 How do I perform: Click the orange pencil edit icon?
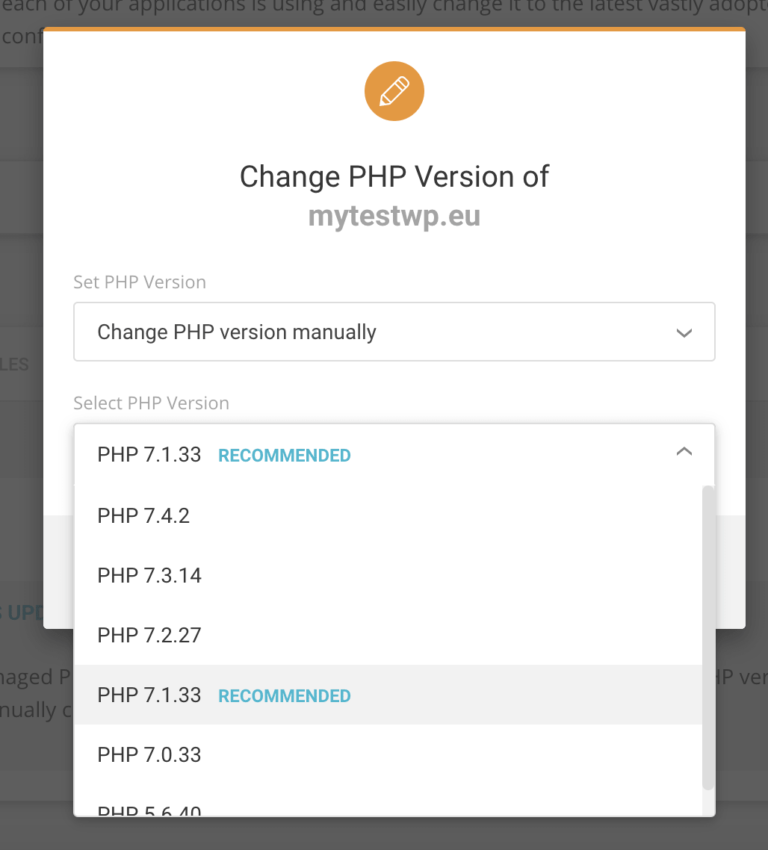point(394,90)
